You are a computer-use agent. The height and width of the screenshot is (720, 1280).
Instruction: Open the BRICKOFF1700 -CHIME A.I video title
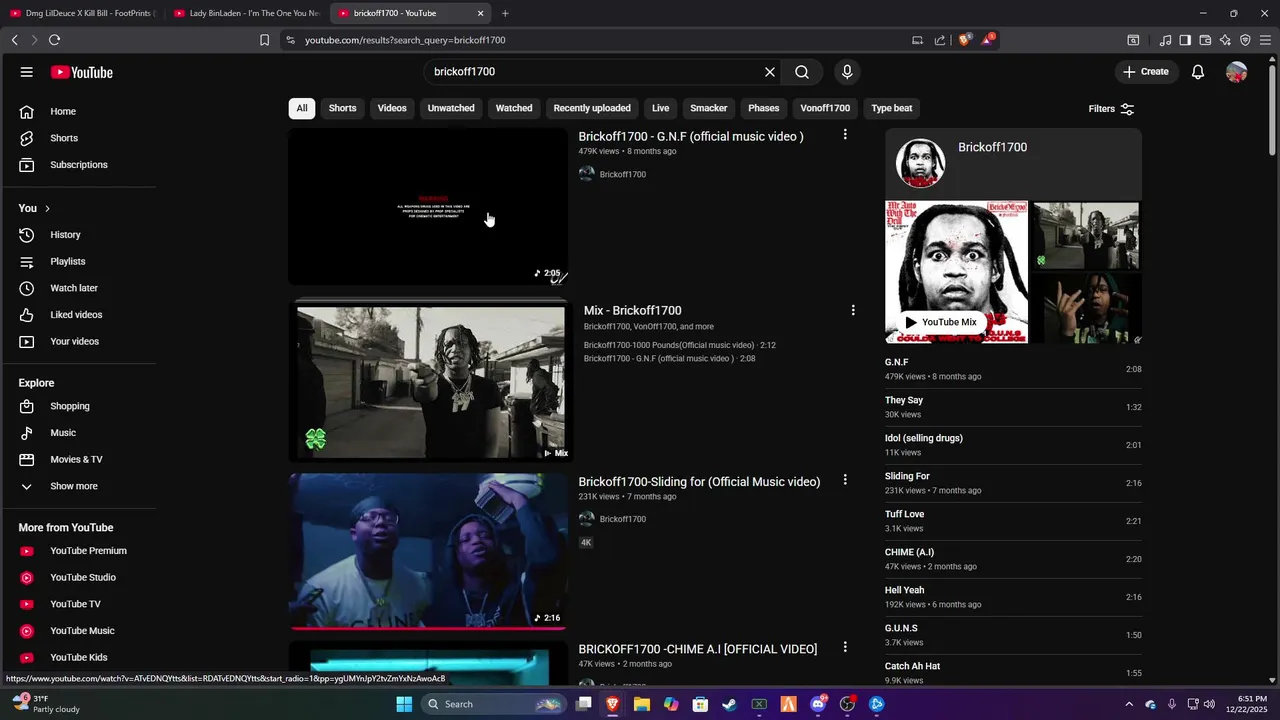point(697,649)
